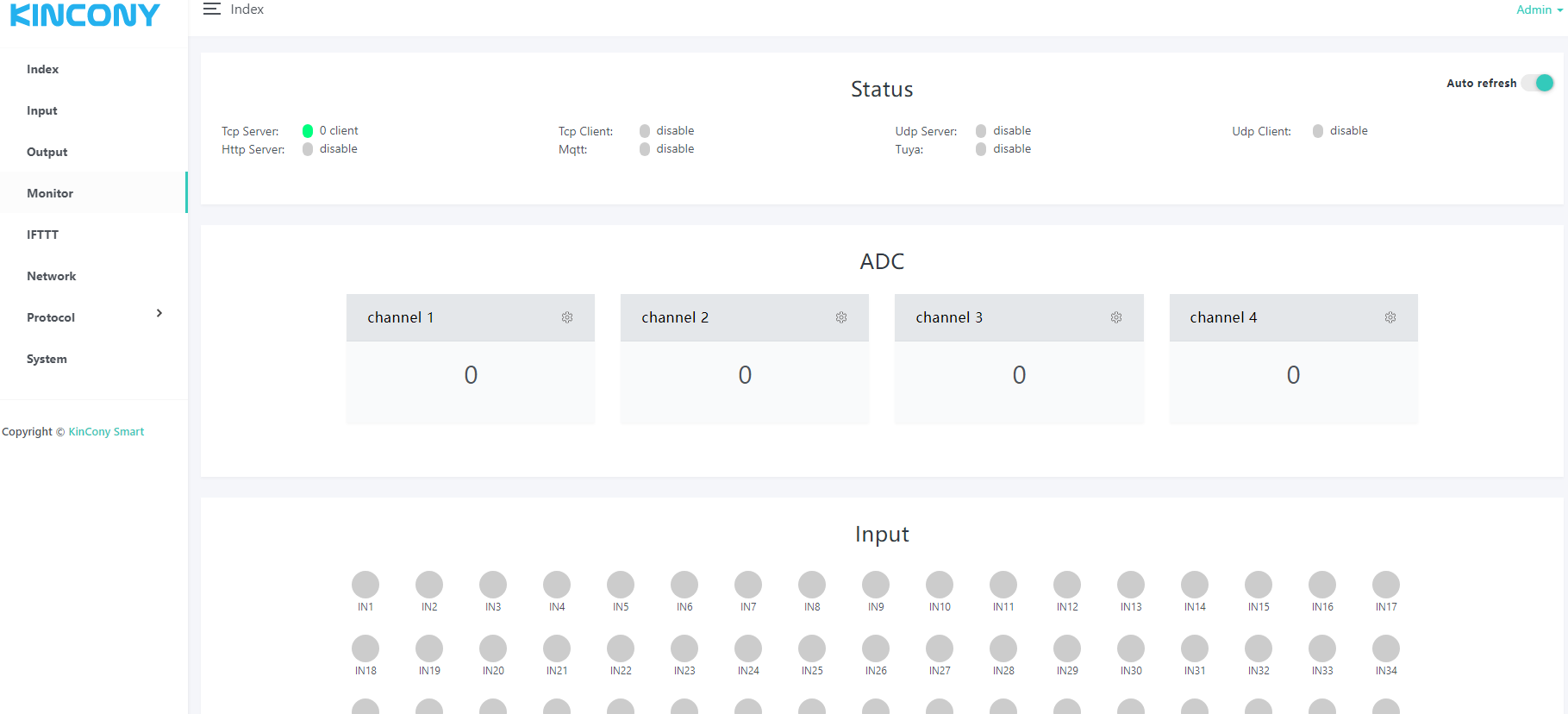Image resolution: width=1568 pixels, height=714 pixels.
Task: Click the KinCony logo
Action: [x=84, y=15]
